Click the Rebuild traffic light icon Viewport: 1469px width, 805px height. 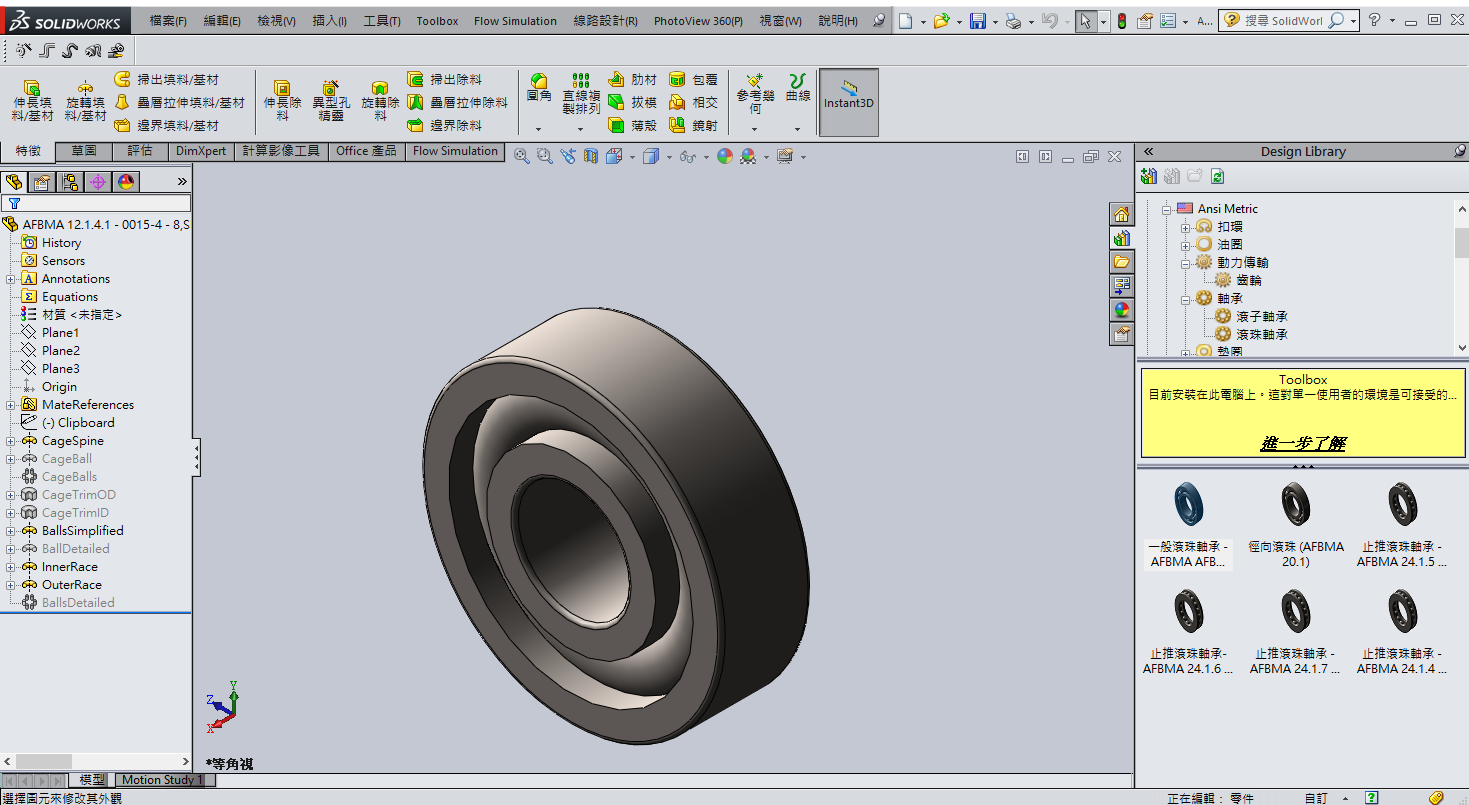click(1122, 20)
